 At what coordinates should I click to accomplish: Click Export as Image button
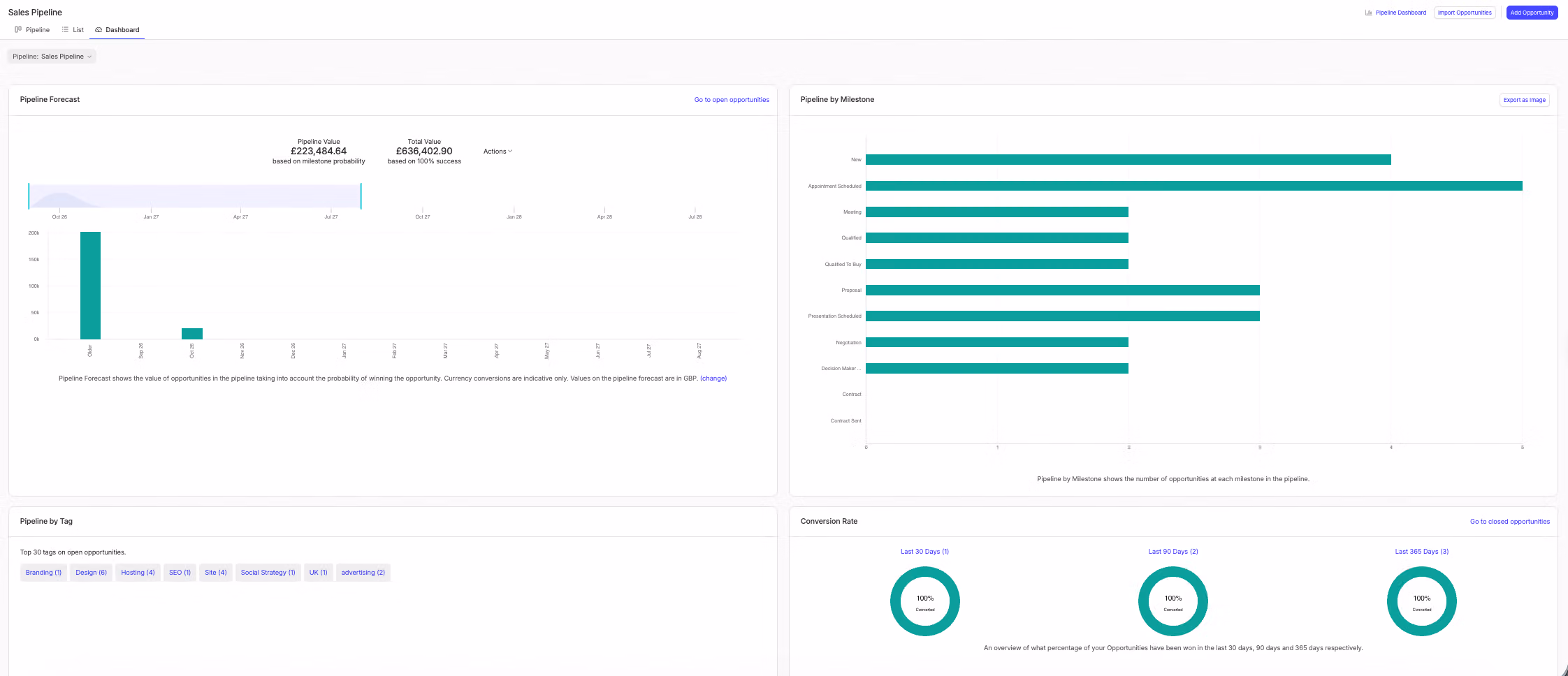tap(1525, 100)
